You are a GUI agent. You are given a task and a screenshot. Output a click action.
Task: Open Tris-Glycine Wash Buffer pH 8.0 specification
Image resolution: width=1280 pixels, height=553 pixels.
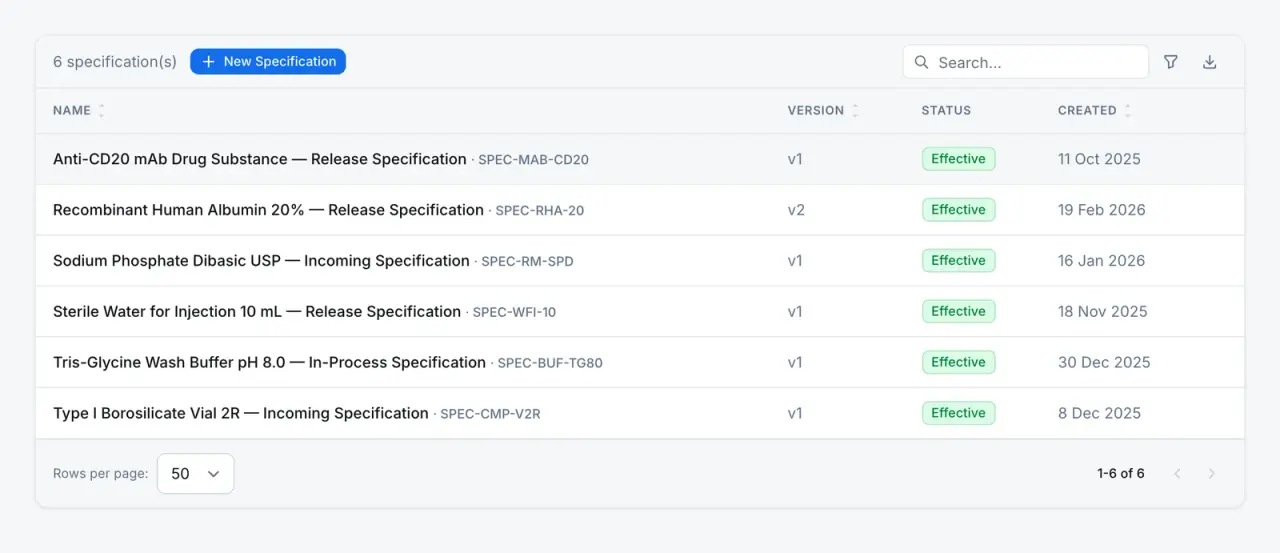click(x=269, y=363)
